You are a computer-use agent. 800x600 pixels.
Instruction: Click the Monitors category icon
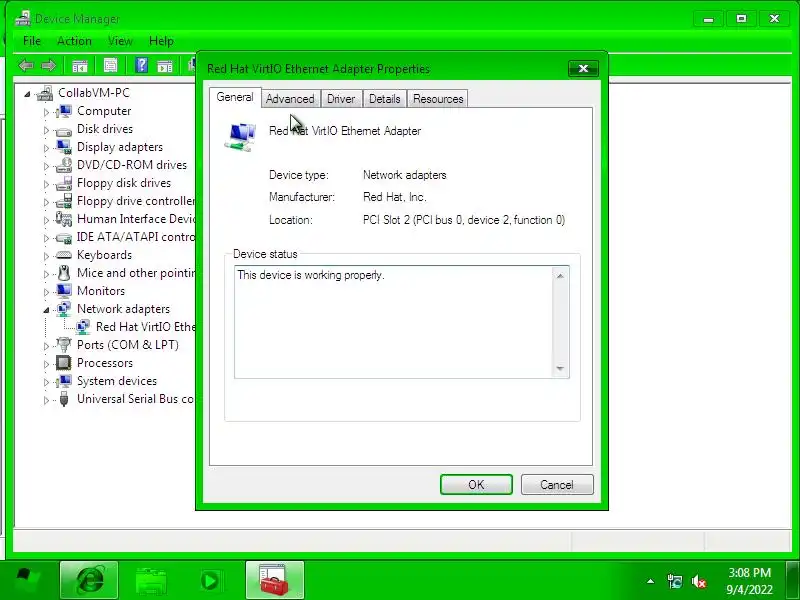pos(64,291)
